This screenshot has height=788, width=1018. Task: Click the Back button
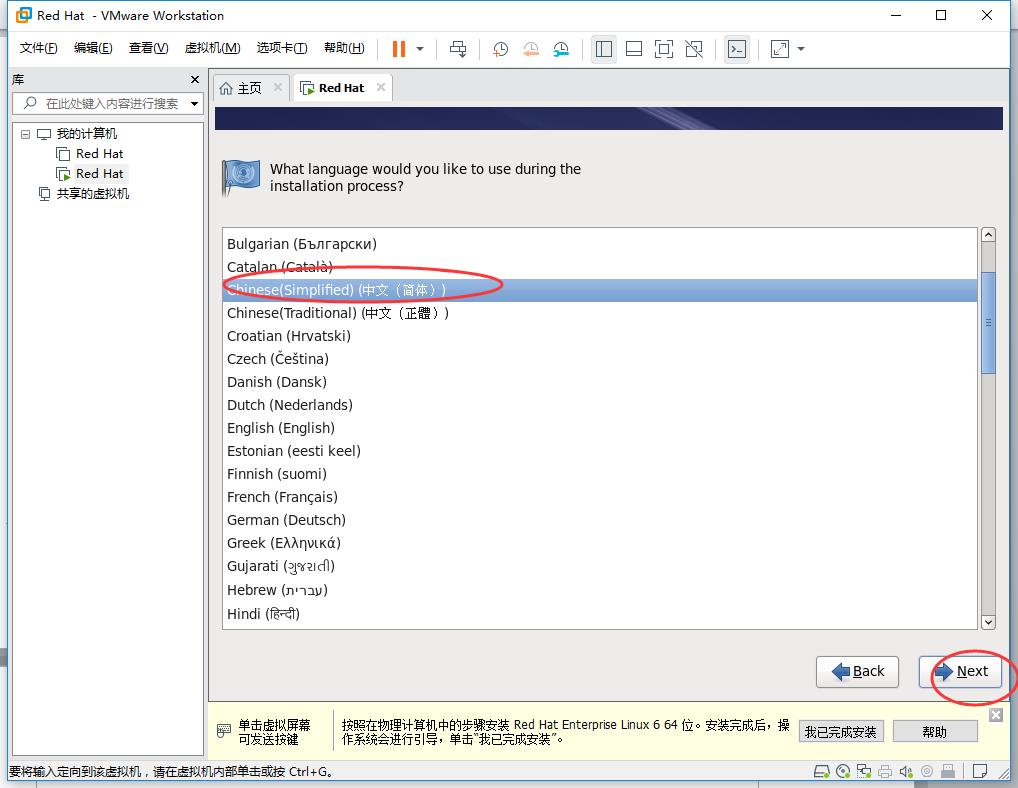[857, 671]
